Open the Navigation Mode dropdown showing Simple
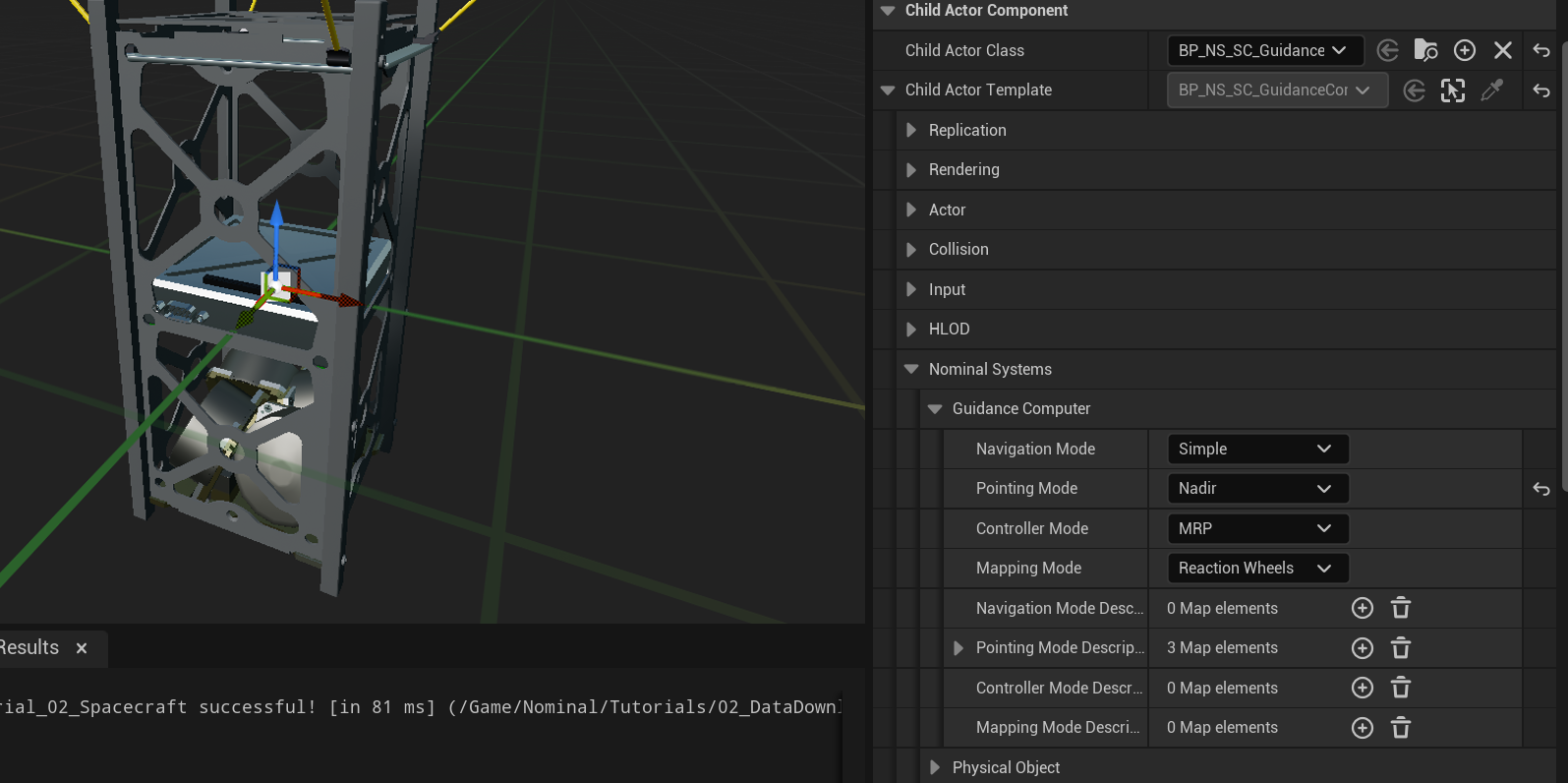Screen dimensions: 1568x783 coord(1256,449)
